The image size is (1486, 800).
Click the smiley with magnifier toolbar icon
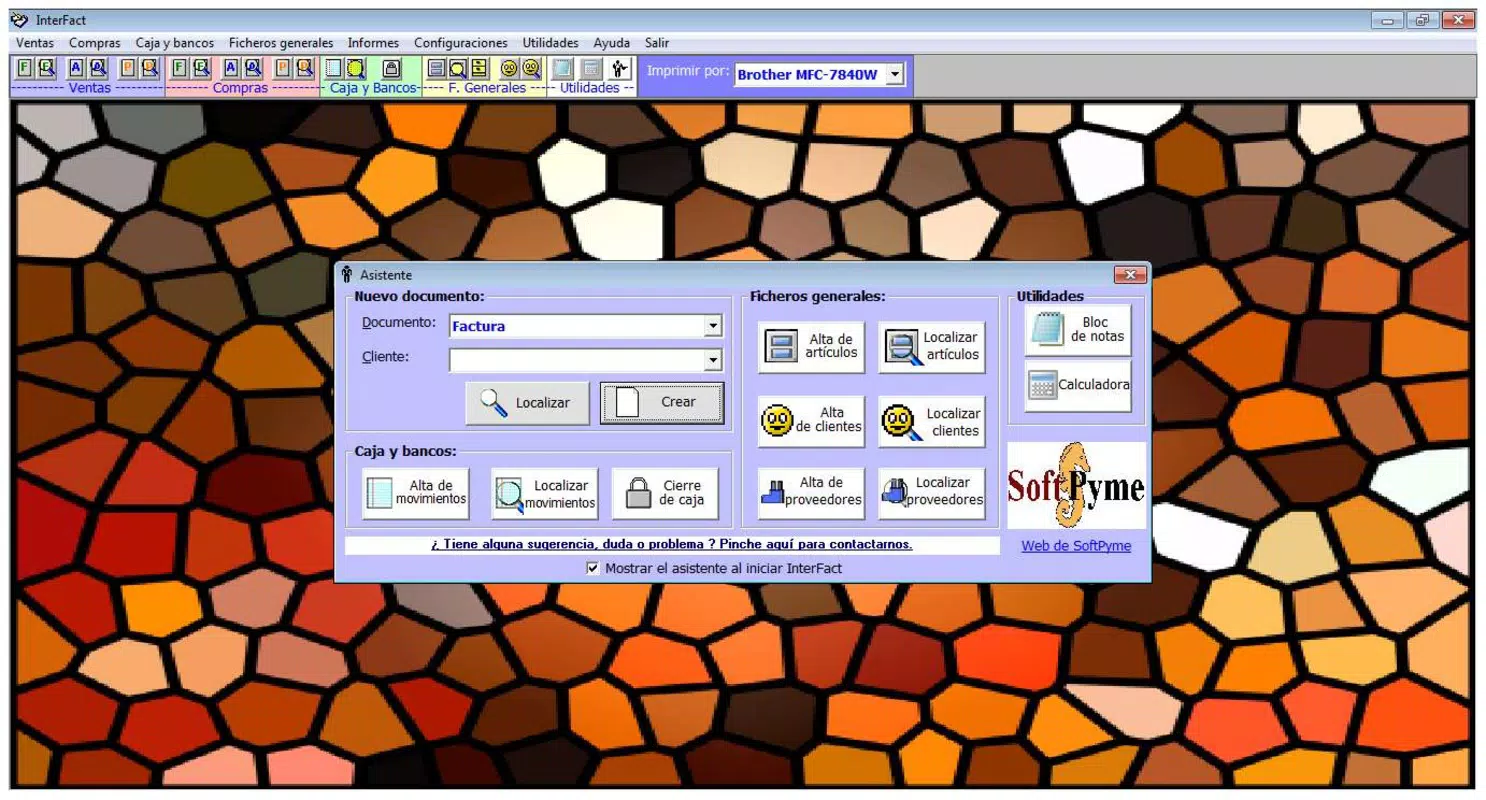(x=531, y=68)
